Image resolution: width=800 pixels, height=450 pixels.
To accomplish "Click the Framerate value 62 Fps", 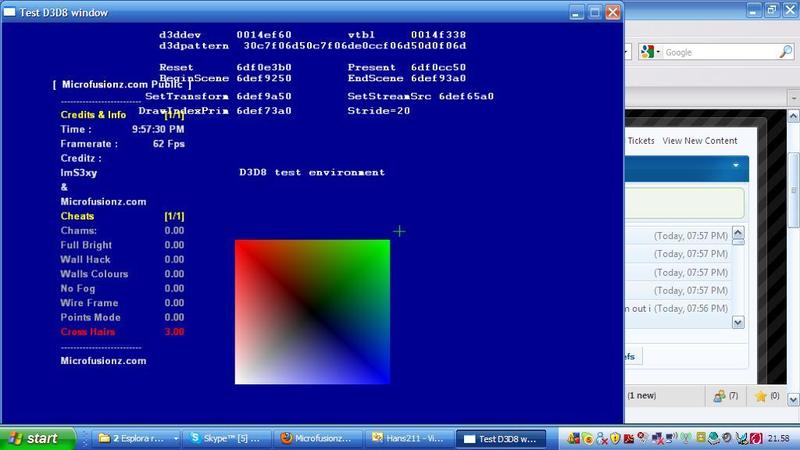I will pos(168,144).
